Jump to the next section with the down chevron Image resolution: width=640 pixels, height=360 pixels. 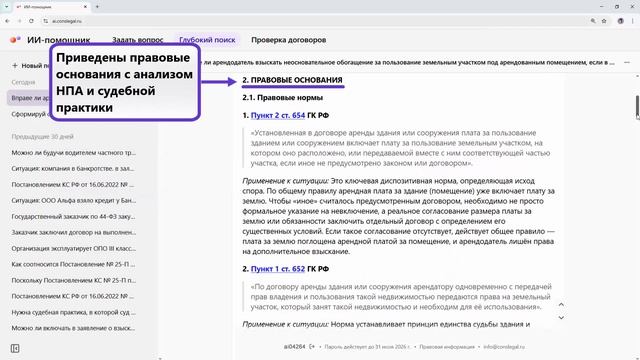pos(561,318)
